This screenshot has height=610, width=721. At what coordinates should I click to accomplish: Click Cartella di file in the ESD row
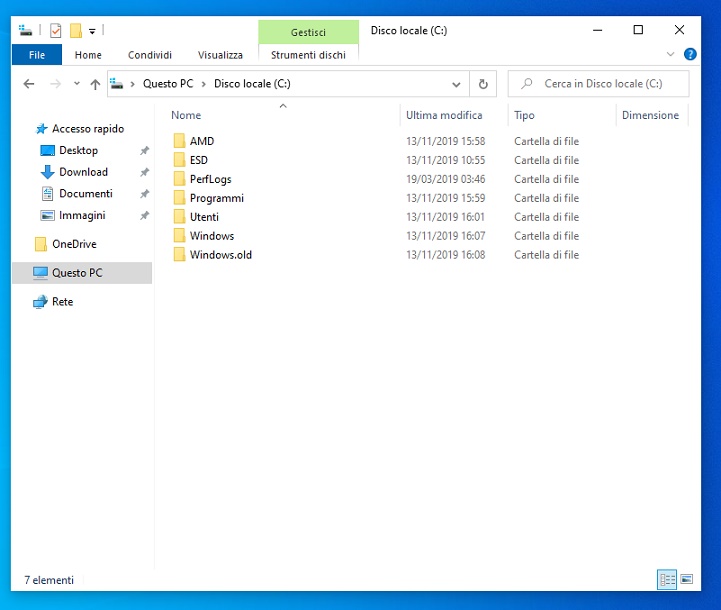[x=546, y=160]
